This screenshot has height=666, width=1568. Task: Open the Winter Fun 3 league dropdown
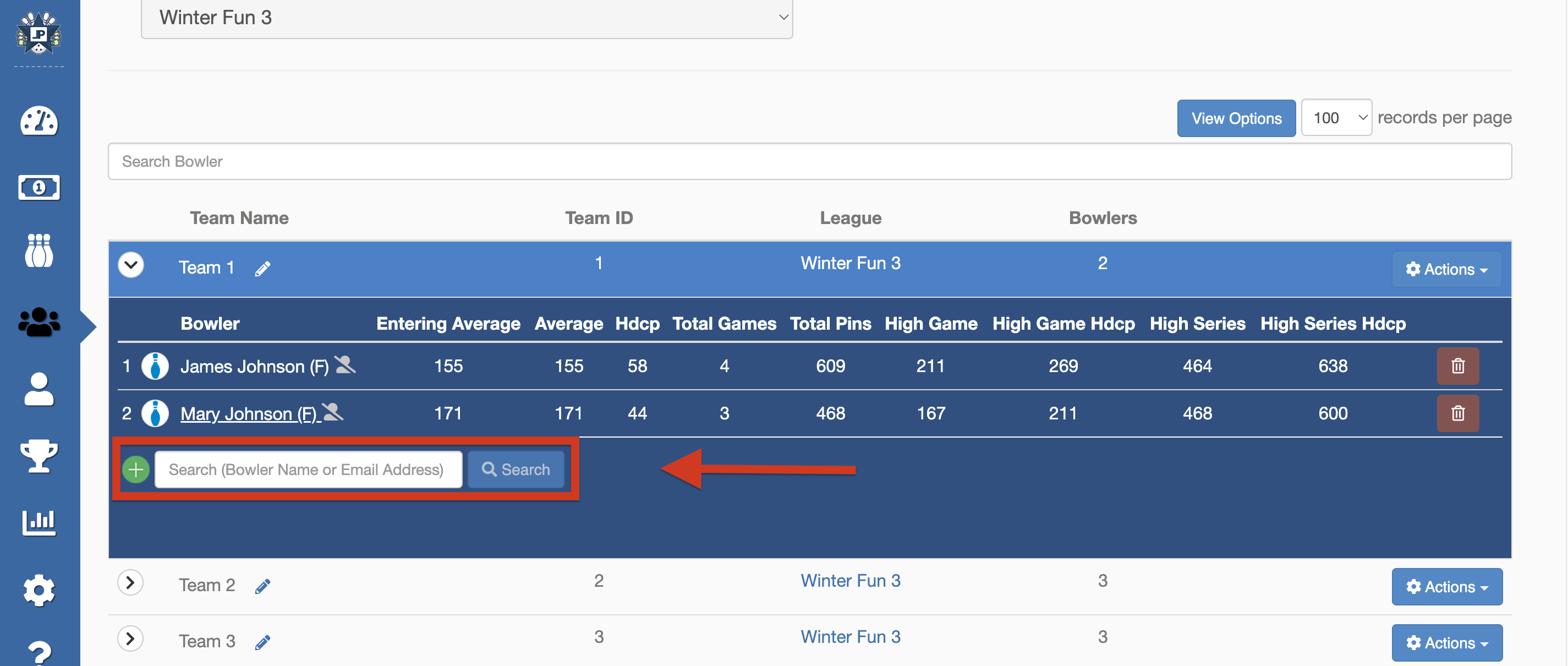point(466,18)
